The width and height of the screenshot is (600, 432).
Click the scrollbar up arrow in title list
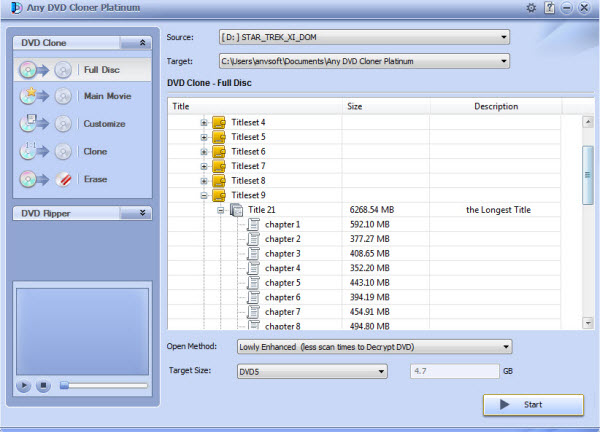(588, 122)
